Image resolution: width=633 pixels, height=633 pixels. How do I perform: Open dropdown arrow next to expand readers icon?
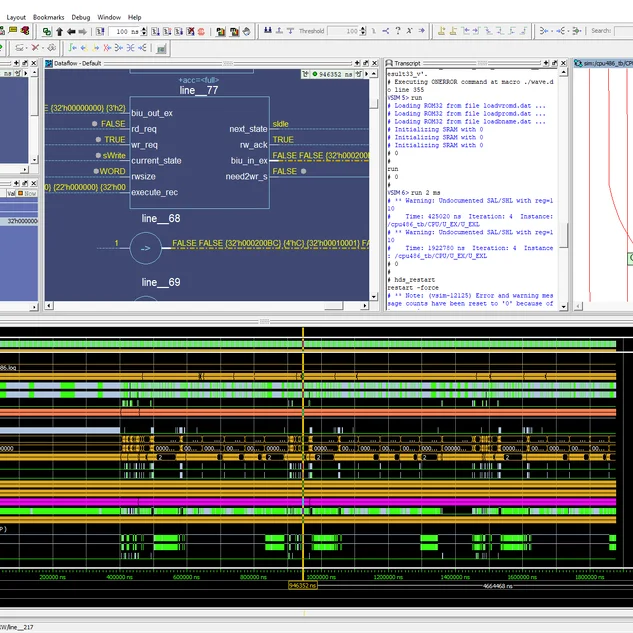568,31
